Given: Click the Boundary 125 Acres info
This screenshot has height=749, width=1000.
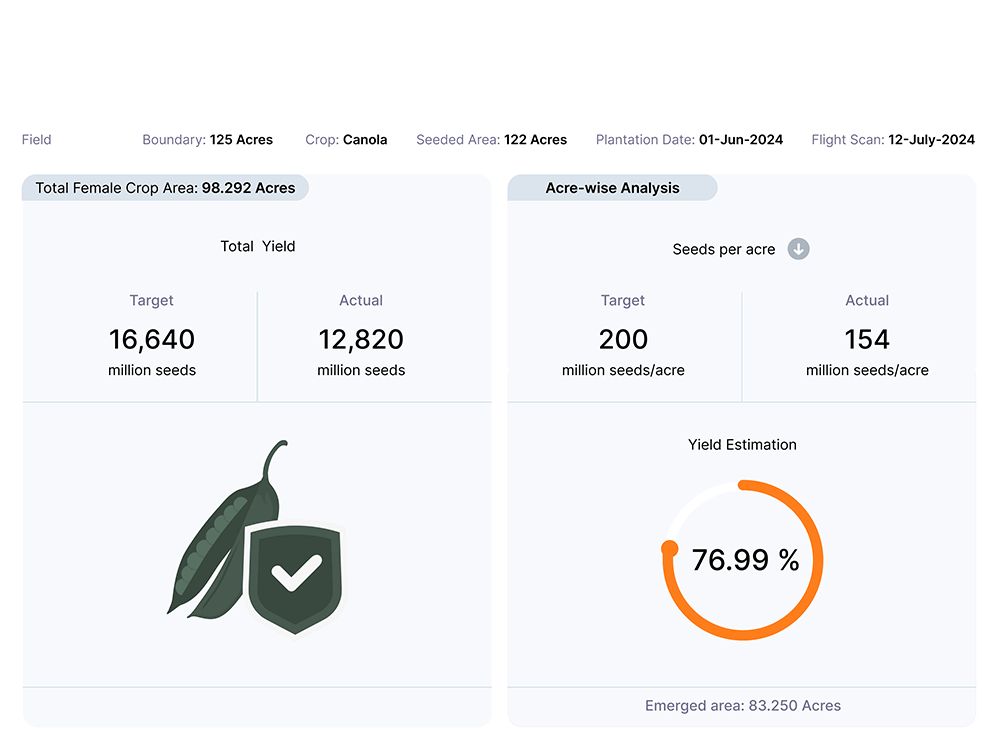Looking at the screenshot, I should pyautogui.click(x=207, y=140).
